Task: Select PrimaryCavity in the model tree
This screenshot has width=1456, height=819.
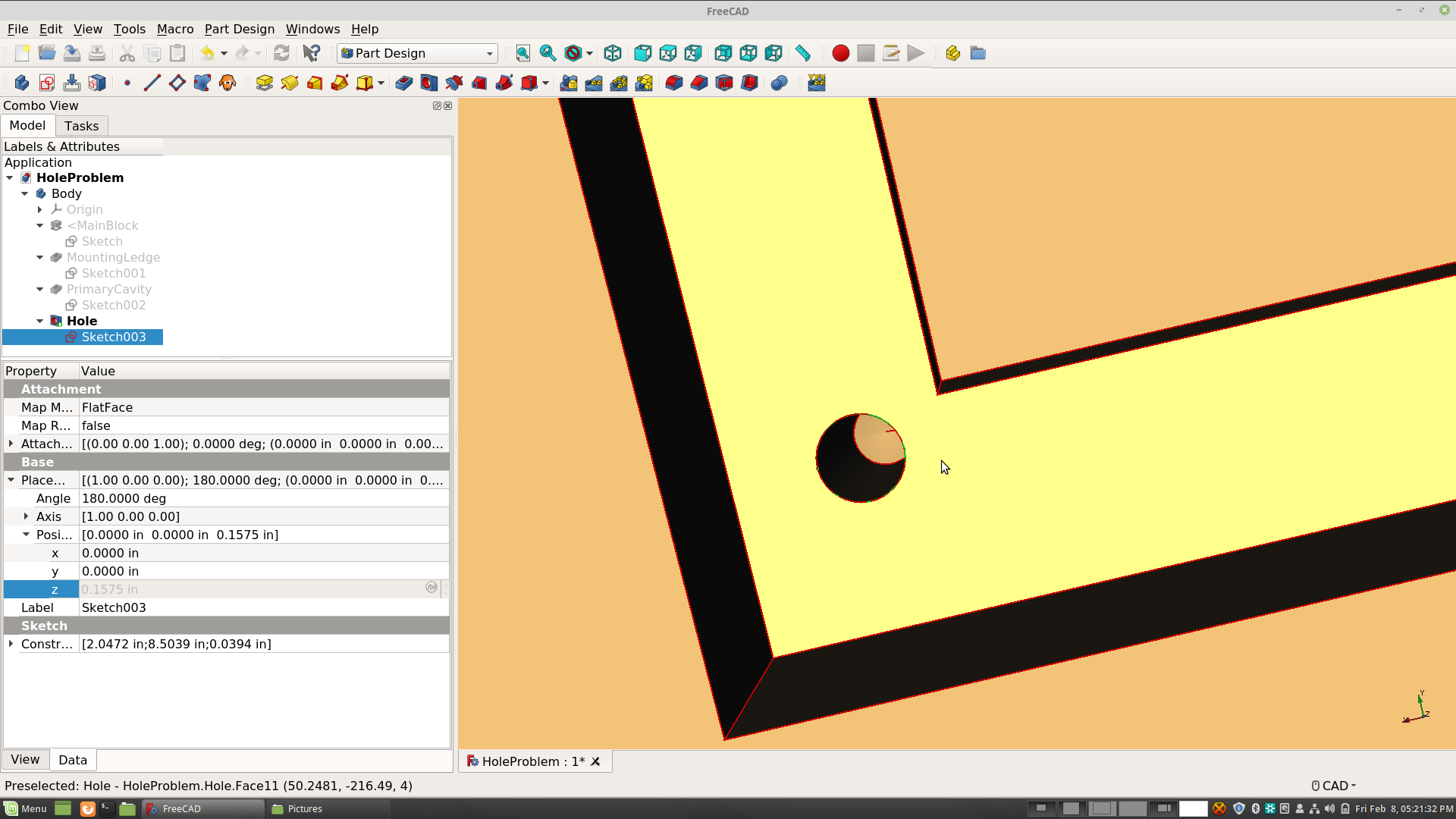Action: click(x=108, y=289)
